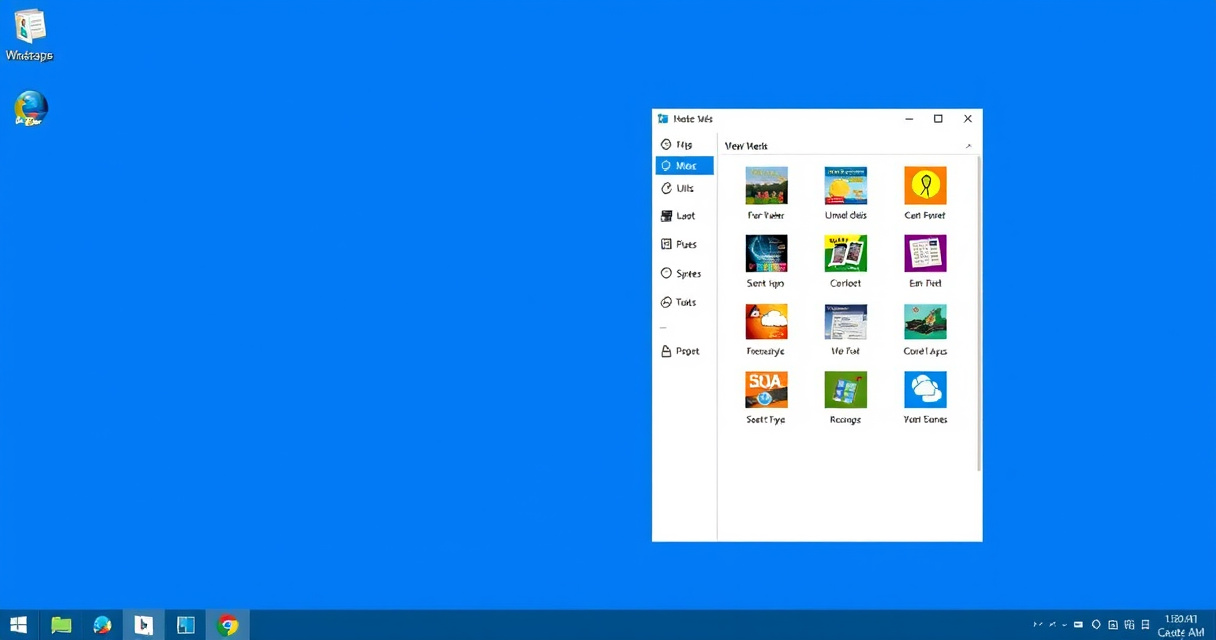Open the orange SOA app tile
Image resolution: width=1216 pixels, height=640 pixels.
point(766,390)
